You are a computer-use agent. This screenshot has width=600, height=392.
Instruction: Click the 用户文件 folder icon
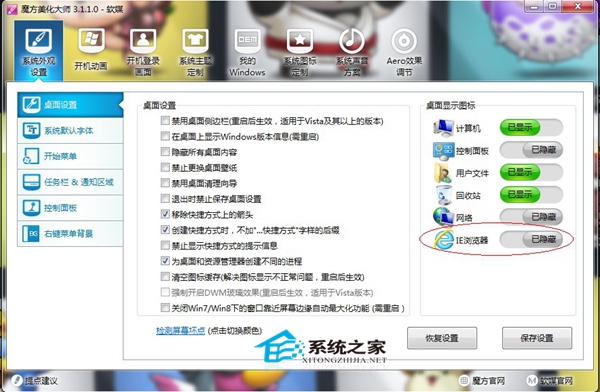pyautogui.click(x=443, y=173)
